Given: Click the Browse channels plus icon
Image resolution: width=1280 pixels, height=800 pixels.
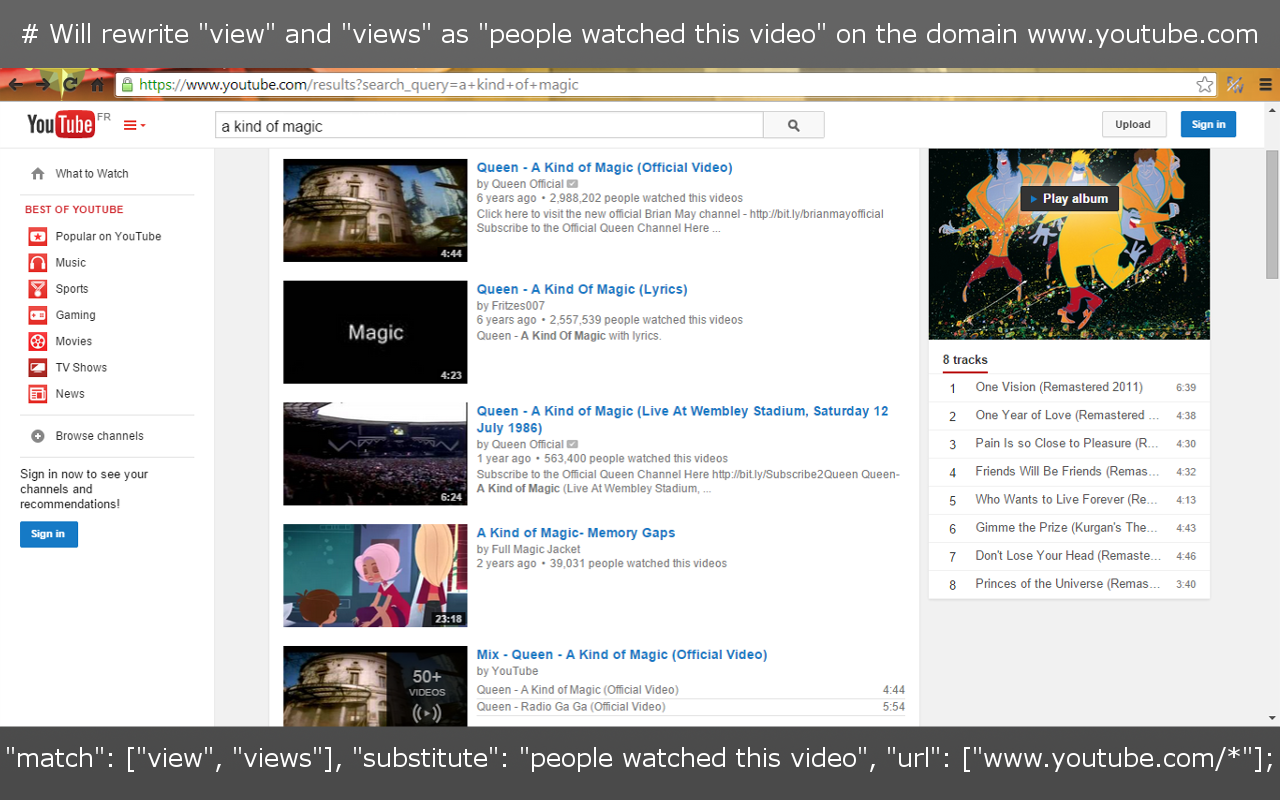Looking at the screenshot, I should point(38,436).
